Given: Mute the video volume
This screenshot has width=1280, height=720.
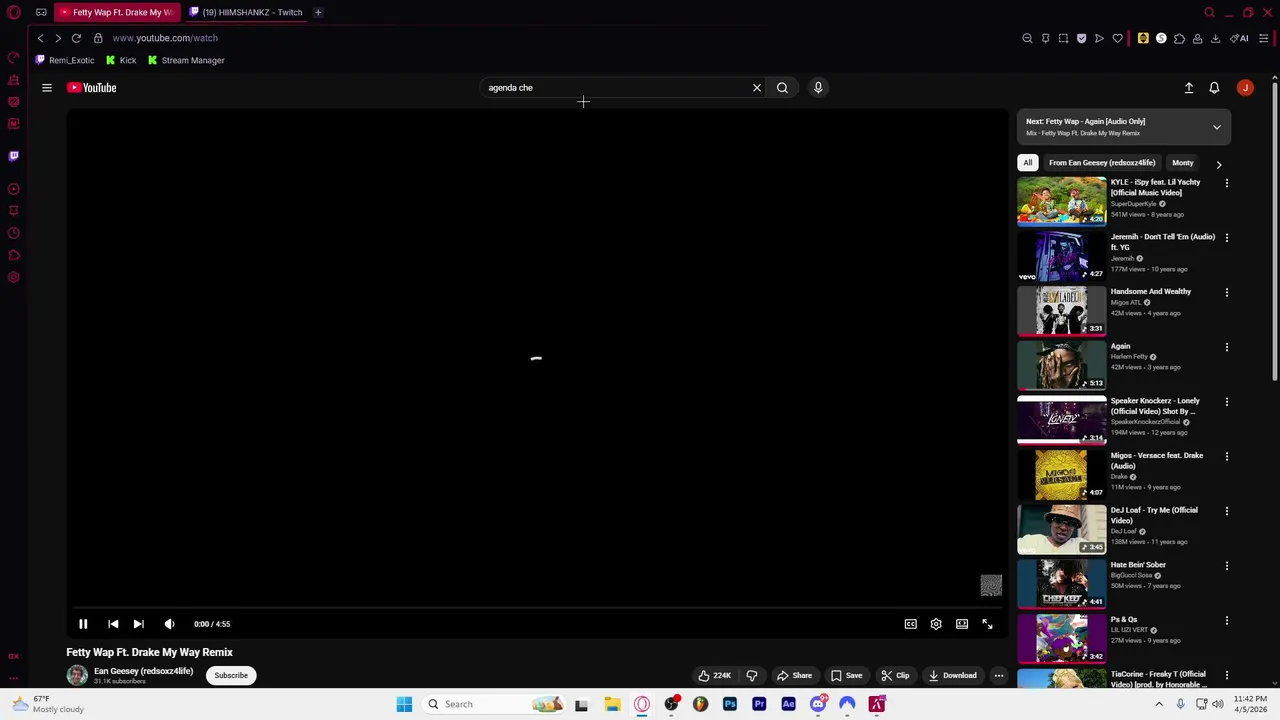Looking at the screenshot, I should pos(170,624).
